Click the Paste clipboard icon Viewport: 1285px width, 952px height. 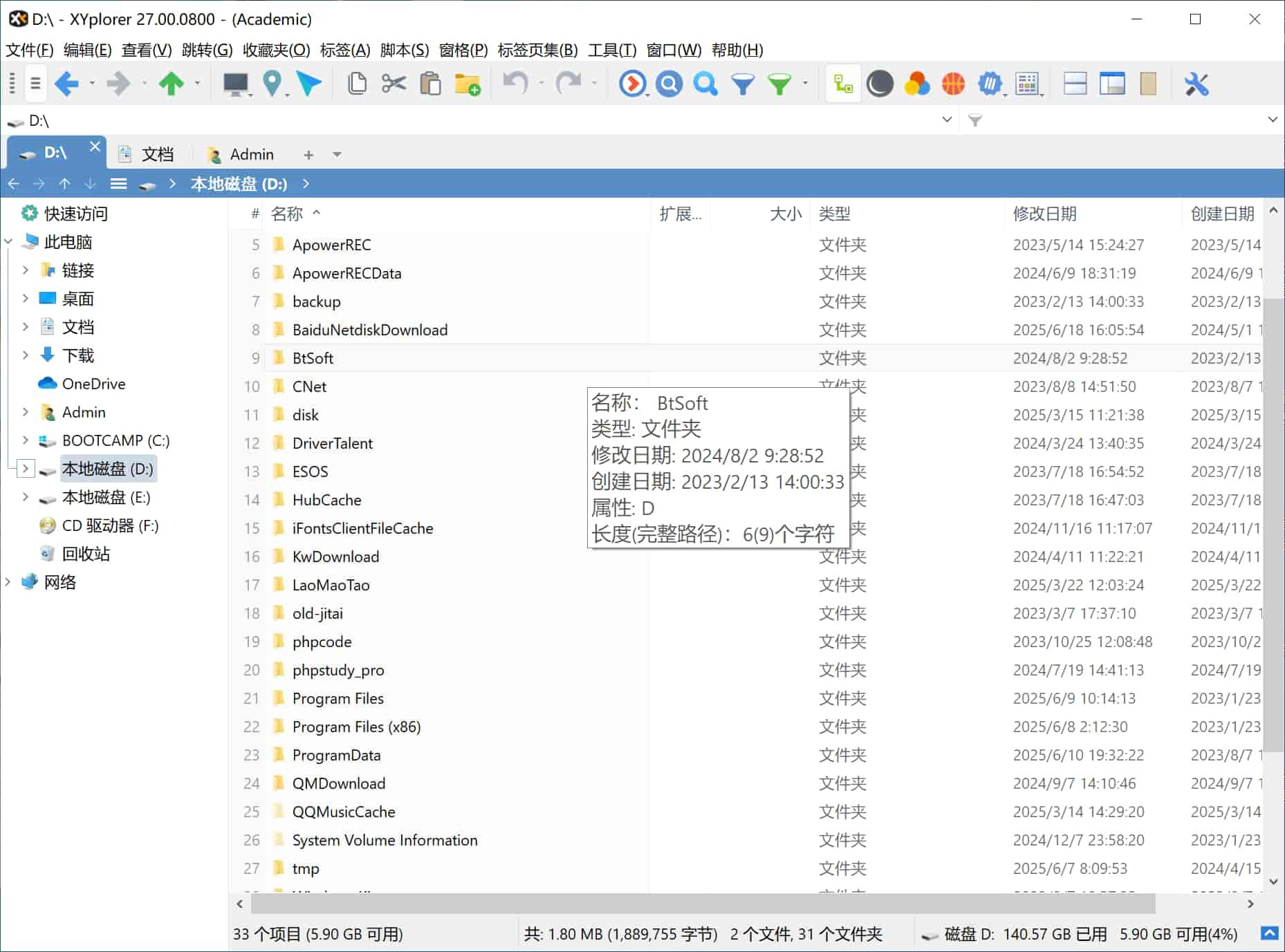point(430,84)
